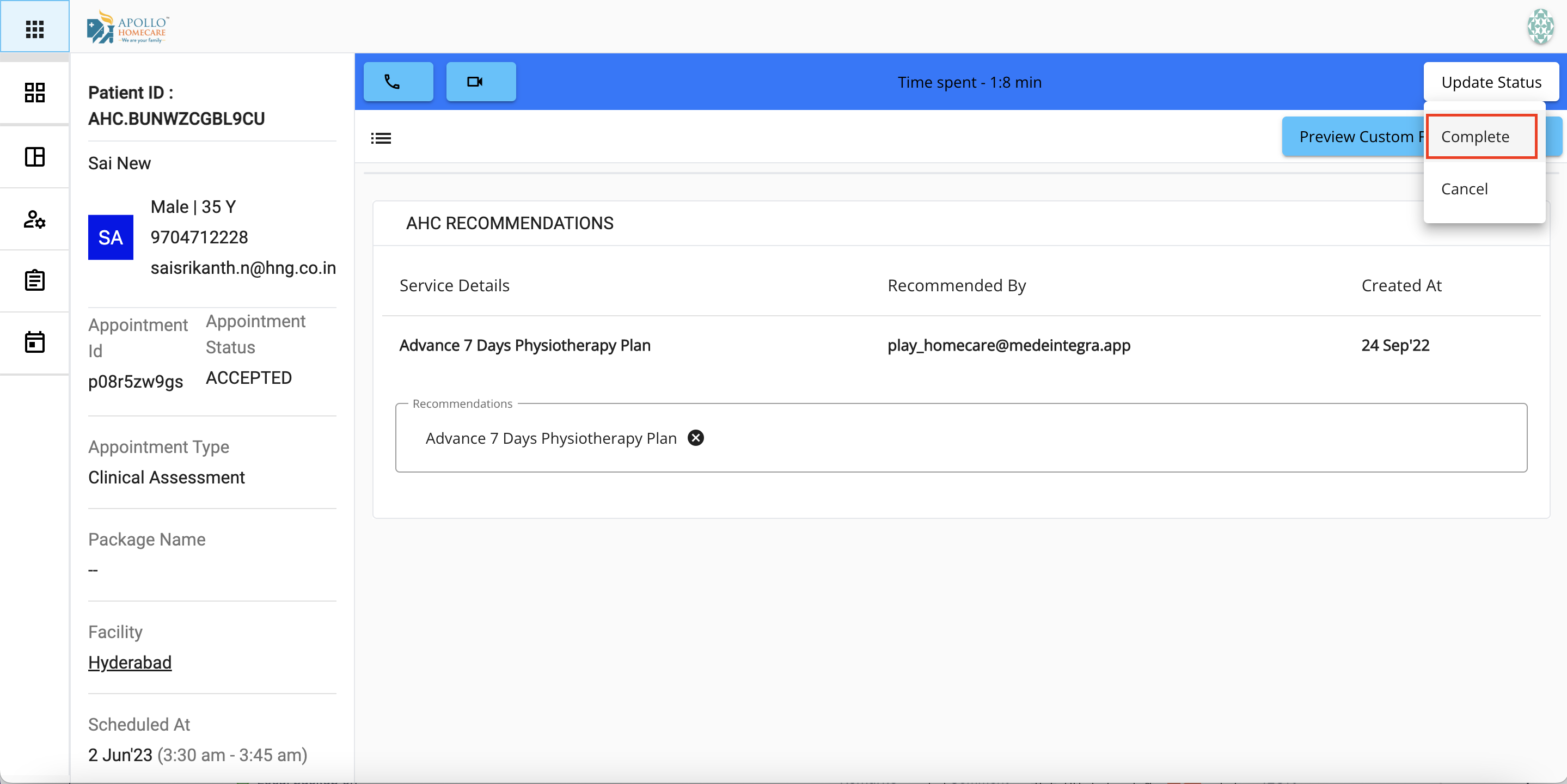1567x784 pixels.
Task: Toggle the list view menu icon
Action: [381, 138]
